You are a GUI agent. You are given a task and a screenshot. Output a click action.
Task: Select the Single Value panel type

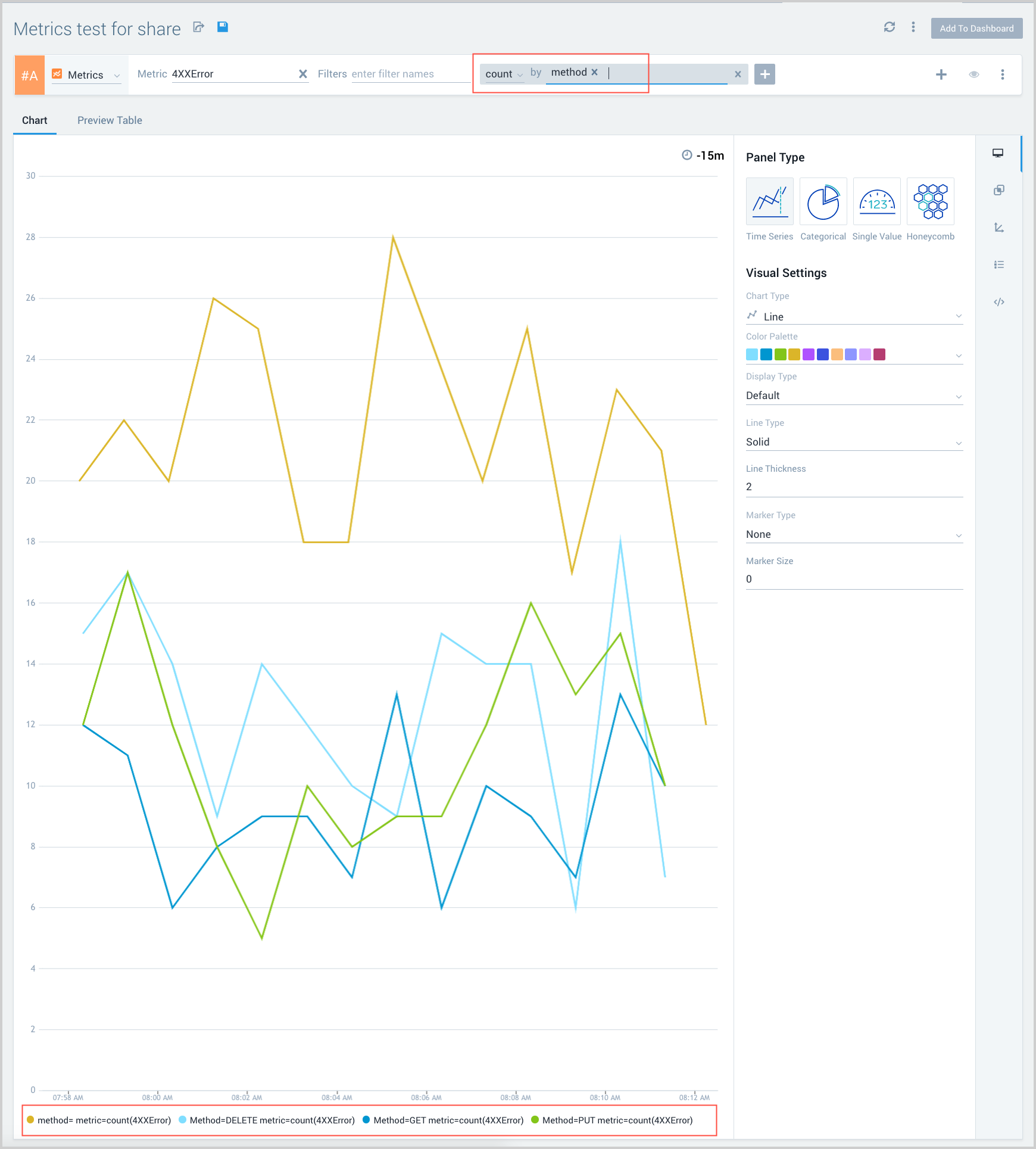pyautogui.click(x=876, y=202)
